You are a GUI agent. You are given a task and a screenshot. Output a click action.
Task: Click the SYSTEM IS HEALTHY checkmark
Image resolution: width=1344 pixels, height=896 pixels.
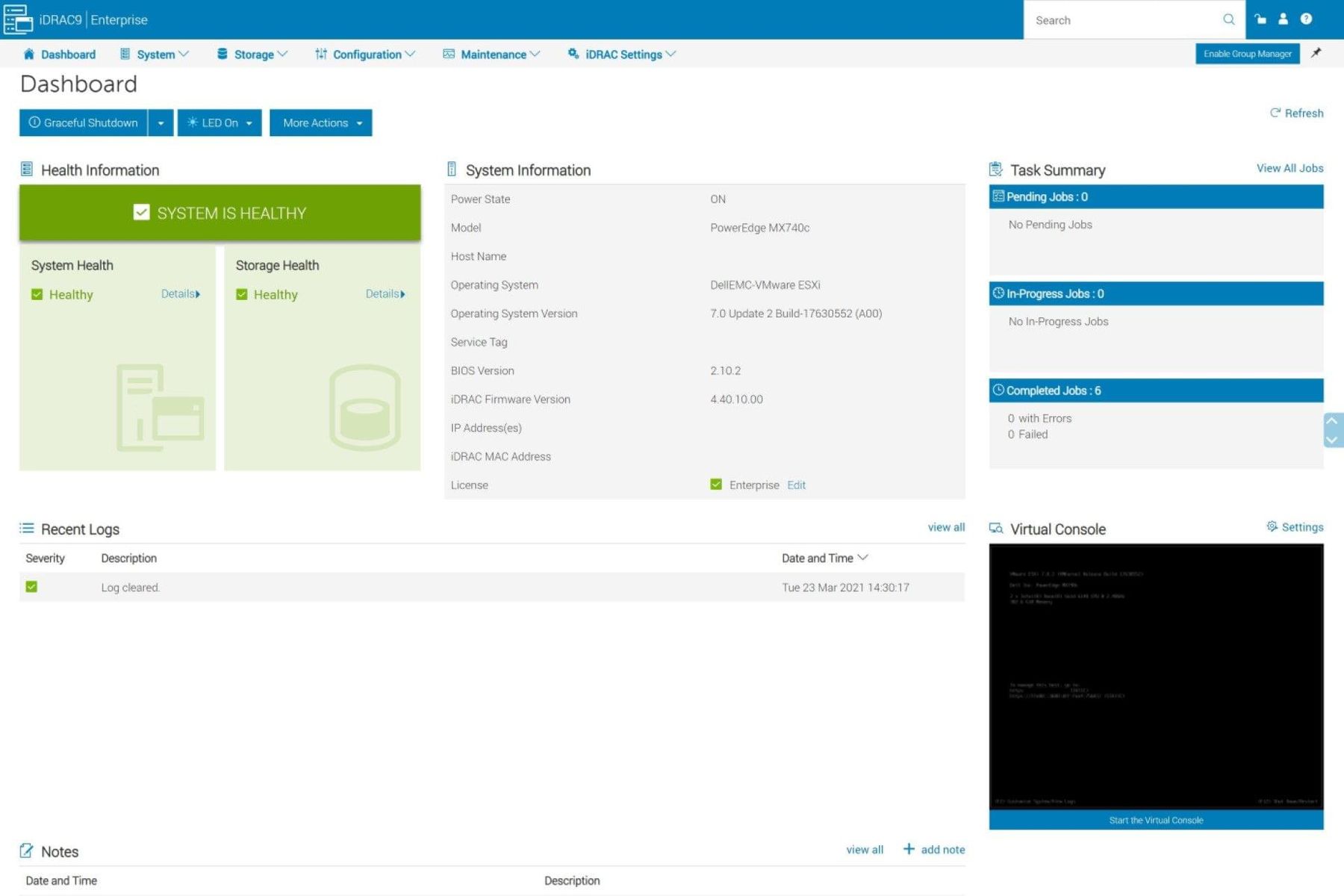tap(141, 213)
